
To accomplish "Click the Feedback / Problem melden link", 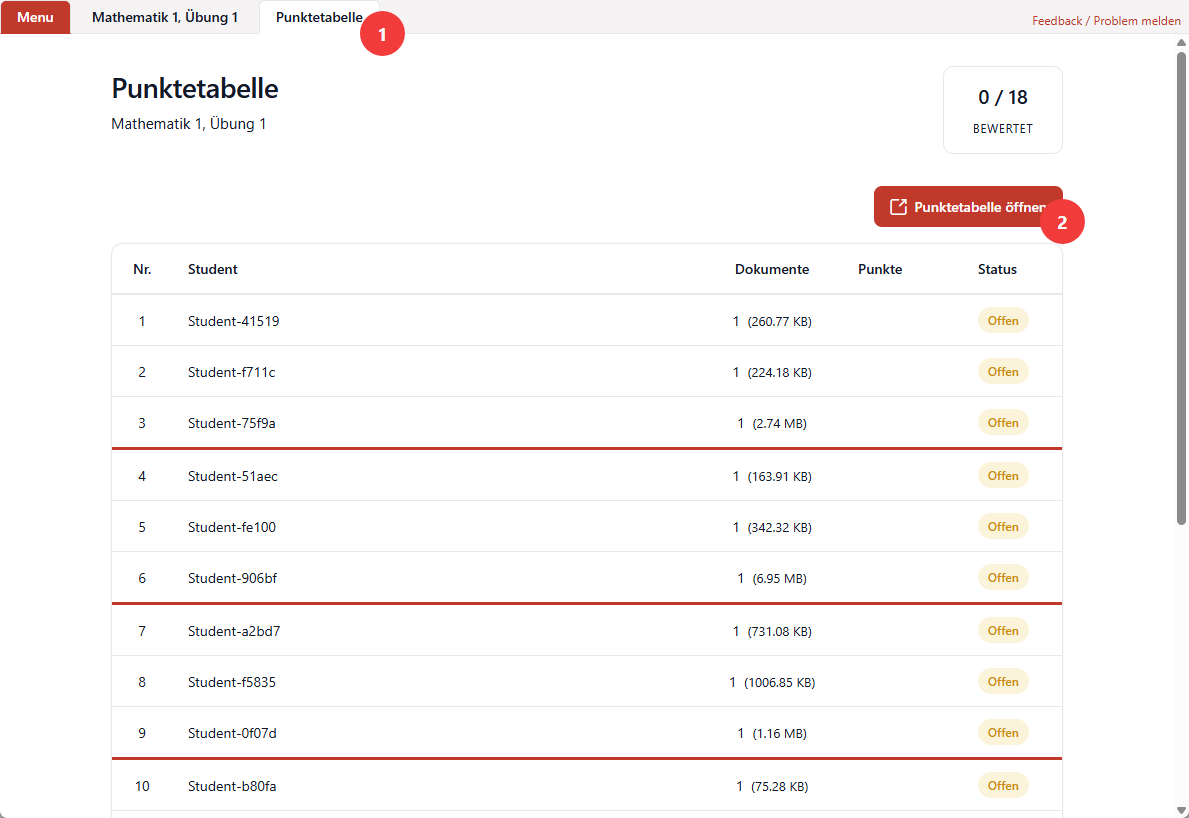I will 1106,20.
